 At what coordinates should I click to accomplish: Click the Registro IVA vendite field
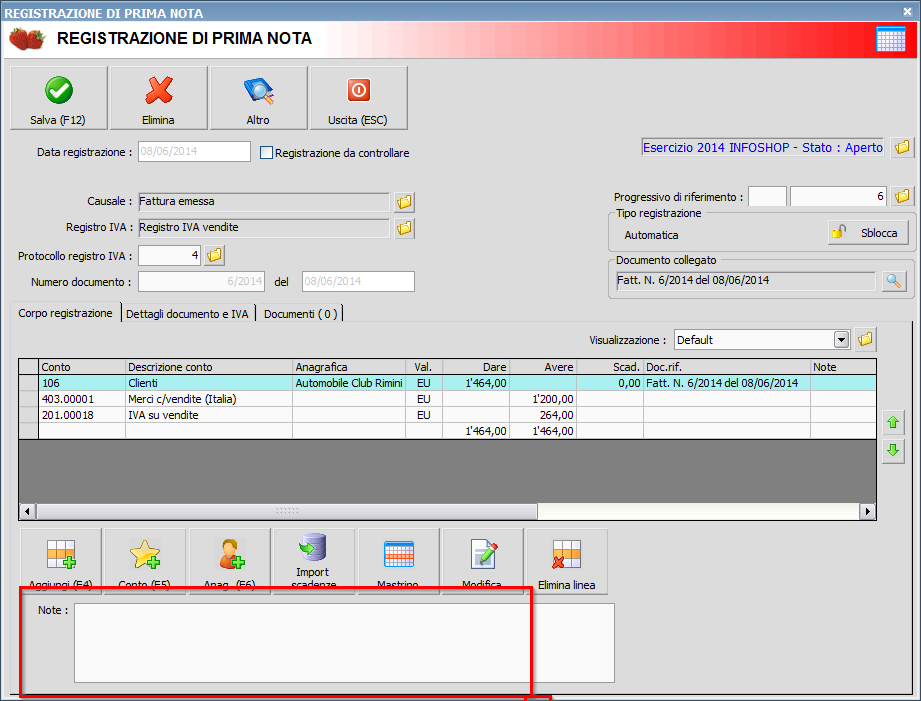coord(264,227)
